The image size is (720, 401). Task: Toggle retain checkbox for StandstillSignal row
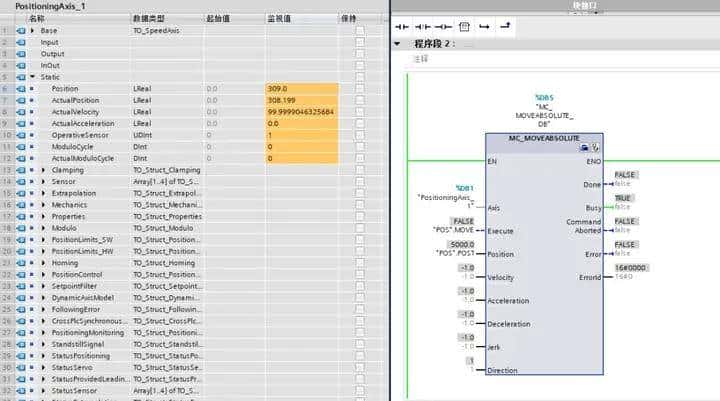click(x=360, y=344)
